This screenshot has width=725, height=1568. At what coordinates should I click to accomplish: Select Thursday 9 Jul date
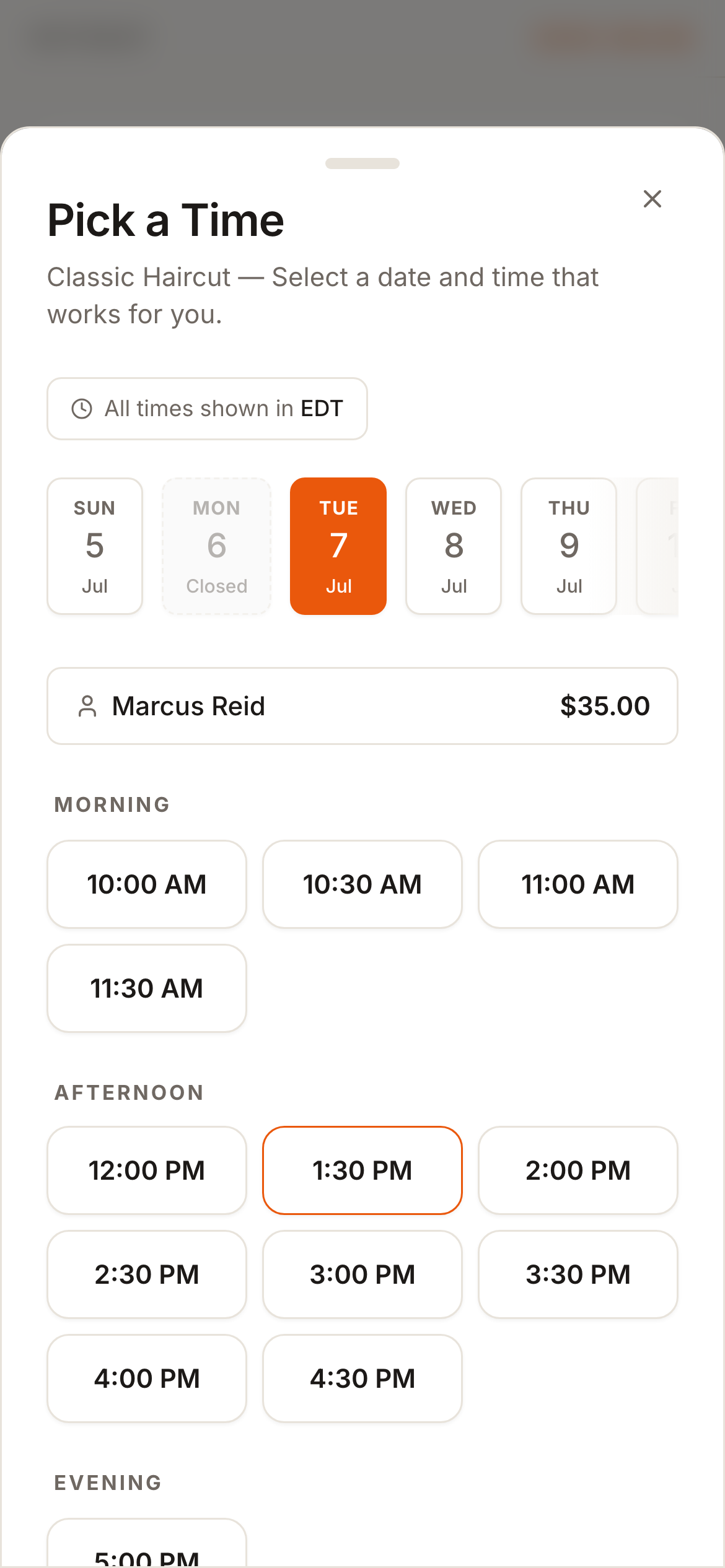tap(569, 546)
